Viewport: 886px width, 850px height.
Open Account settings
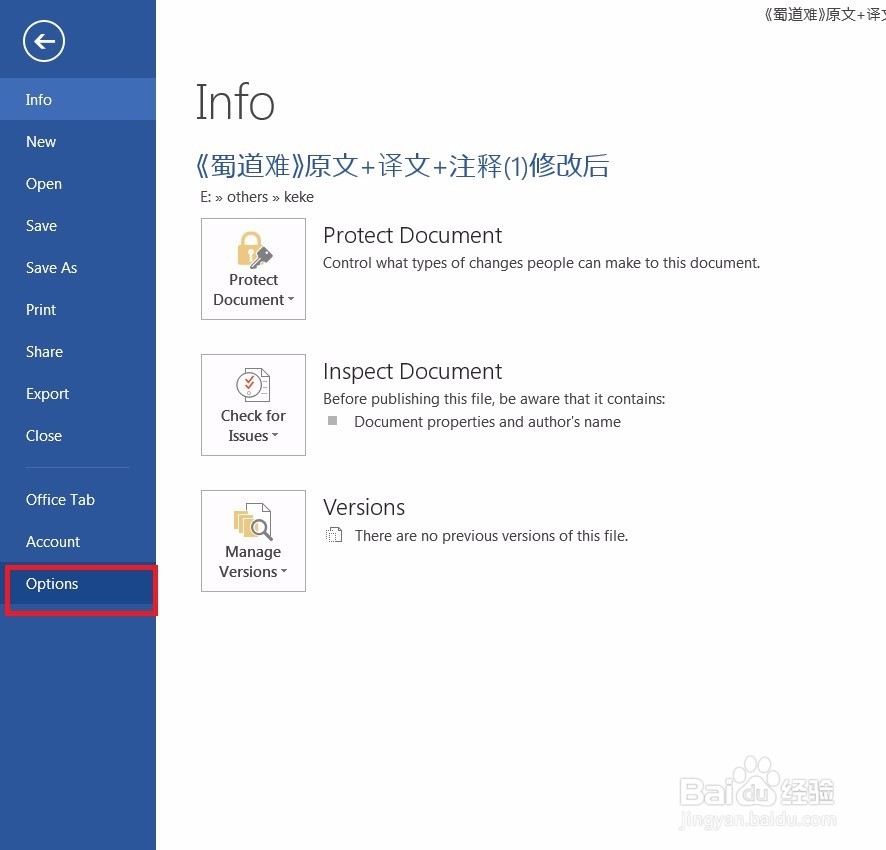click(x=53, y=541)
